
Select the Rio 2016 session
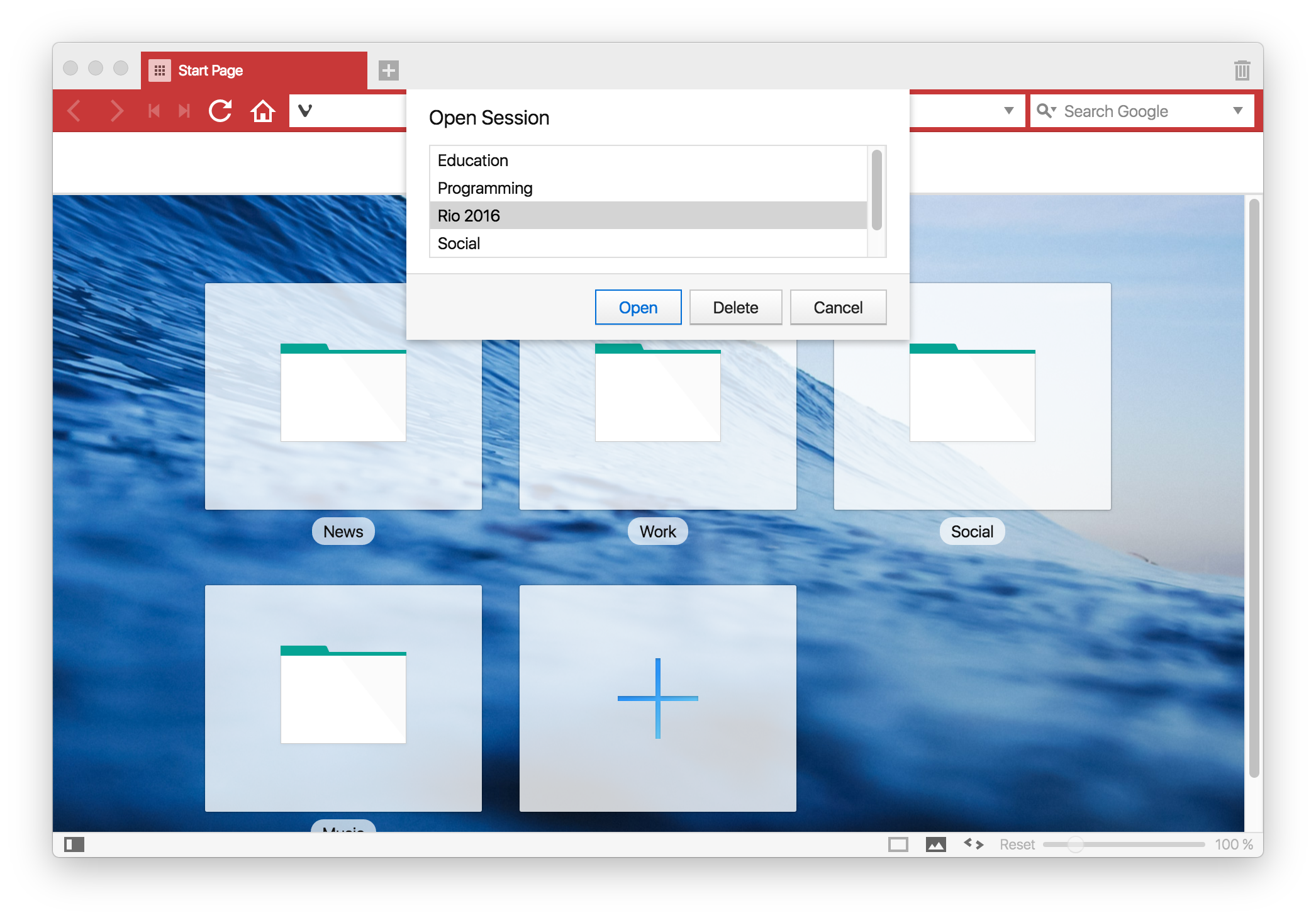click(648, 215)
